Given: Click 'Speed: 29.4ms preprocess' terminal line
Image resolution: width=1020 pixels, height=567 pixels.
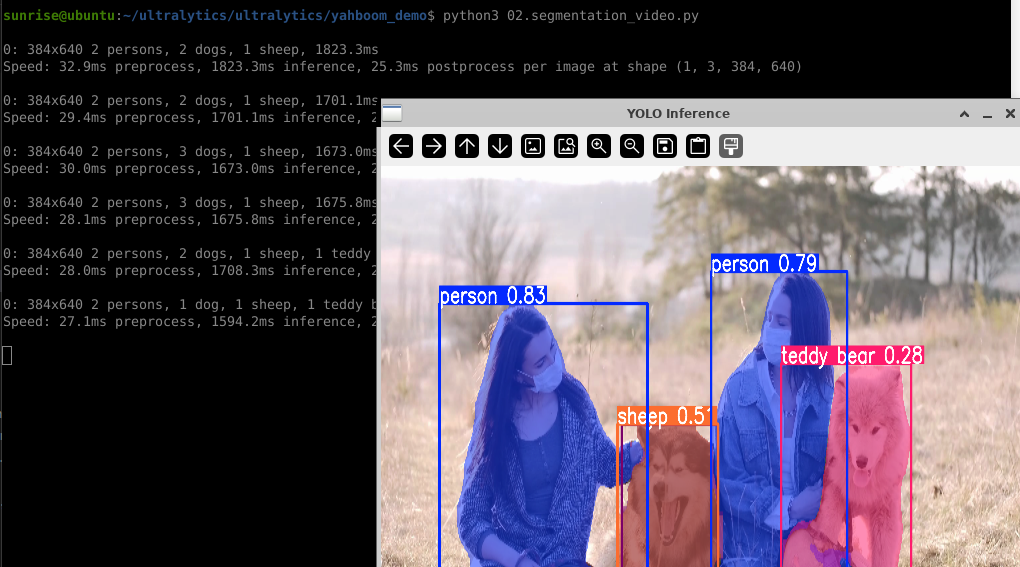Looking at the screenshot, I should 191,118.
